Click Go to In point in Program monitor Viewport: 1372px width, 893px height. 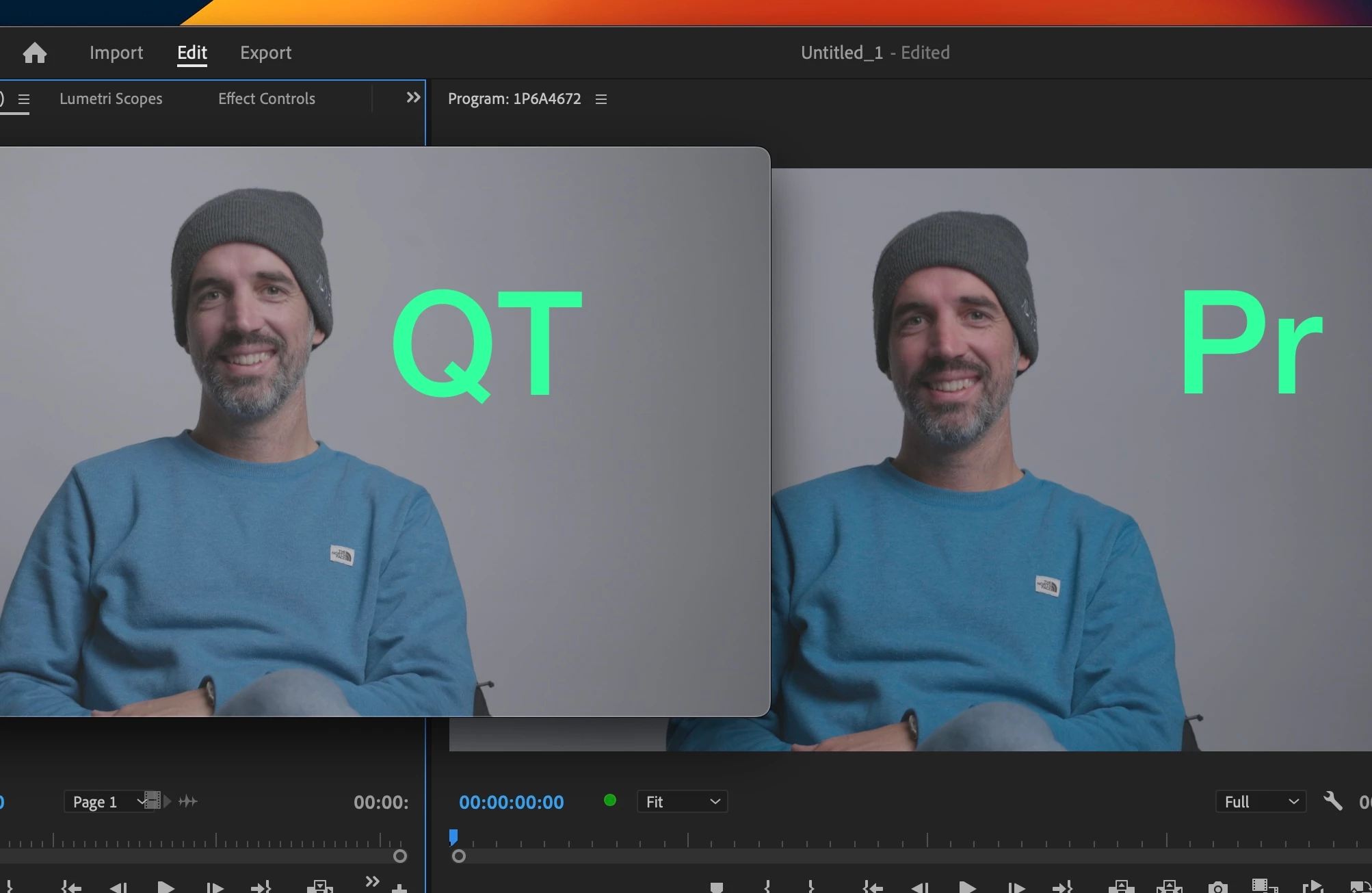click(873, 887)
